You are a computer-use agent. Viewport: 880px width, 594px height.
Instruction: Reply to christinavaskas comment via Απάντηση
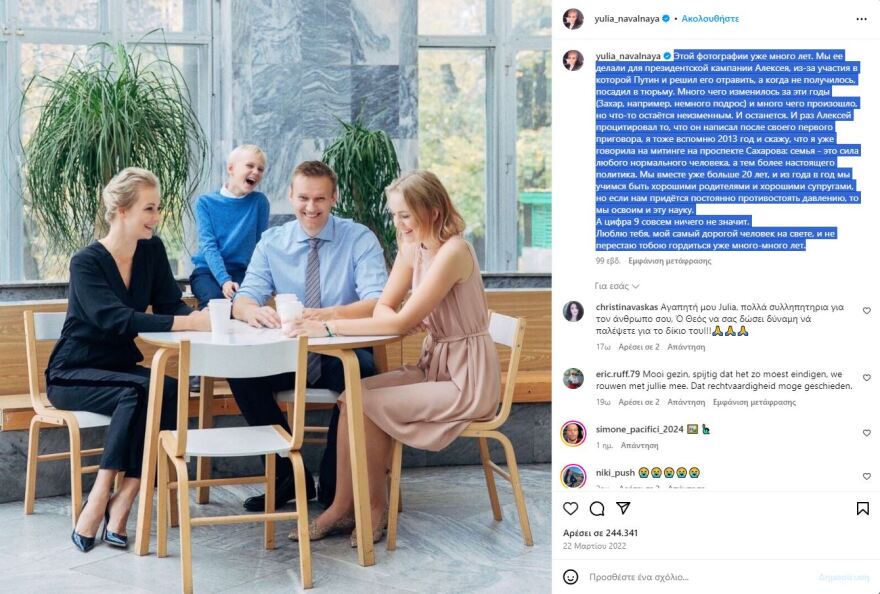[686, 347]
